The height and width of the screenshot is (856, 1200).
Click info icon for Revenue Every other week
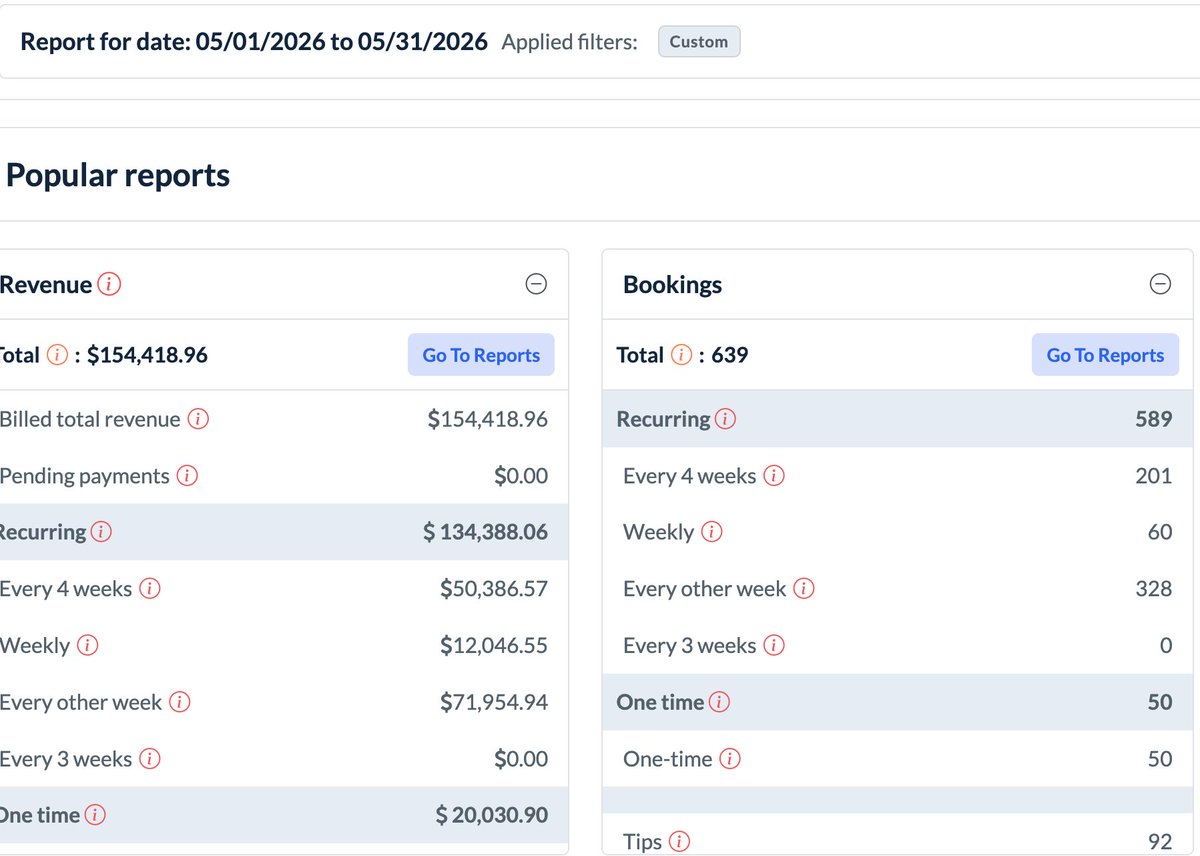pyautogui.click(x=179, y=703)
